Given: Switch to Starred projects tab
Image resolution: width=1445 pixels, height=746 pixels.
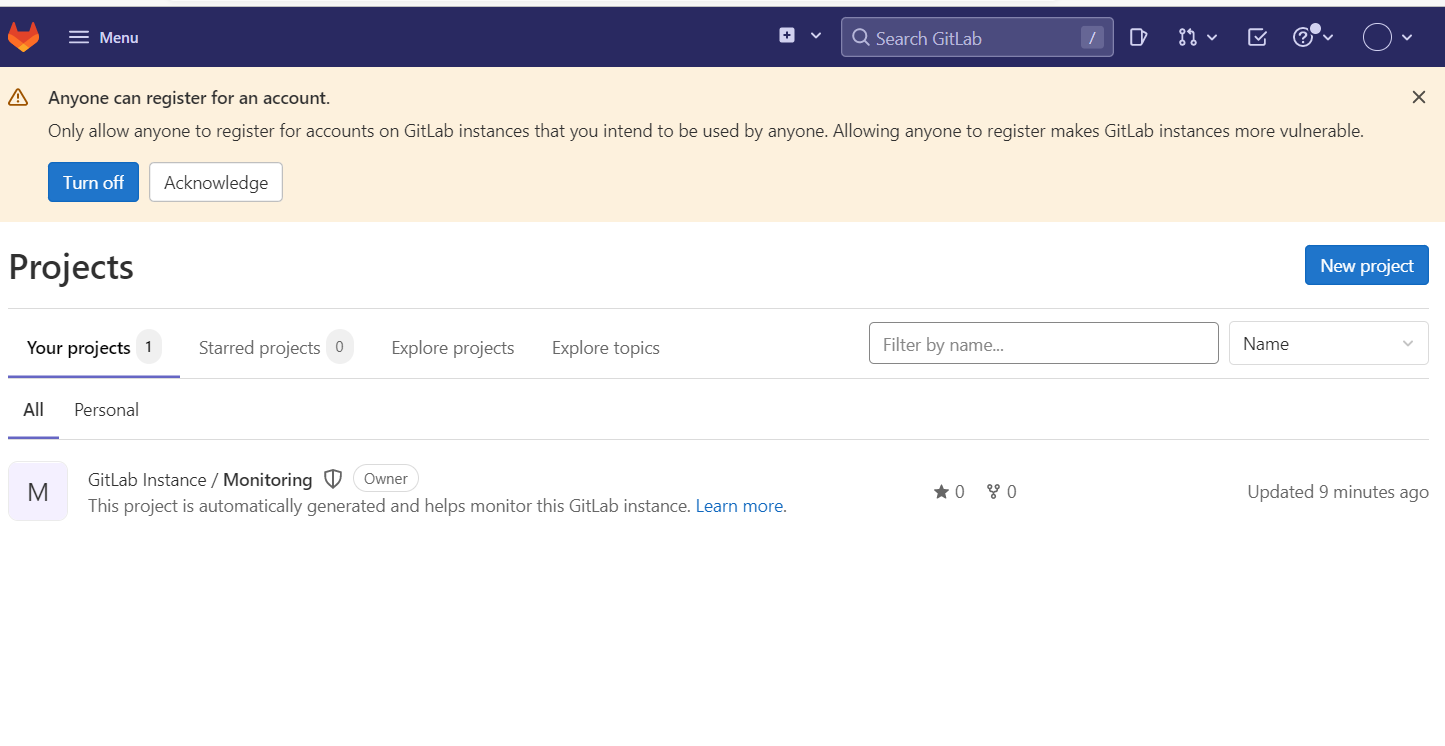Looking at the screenshot, I should [260, 348].
